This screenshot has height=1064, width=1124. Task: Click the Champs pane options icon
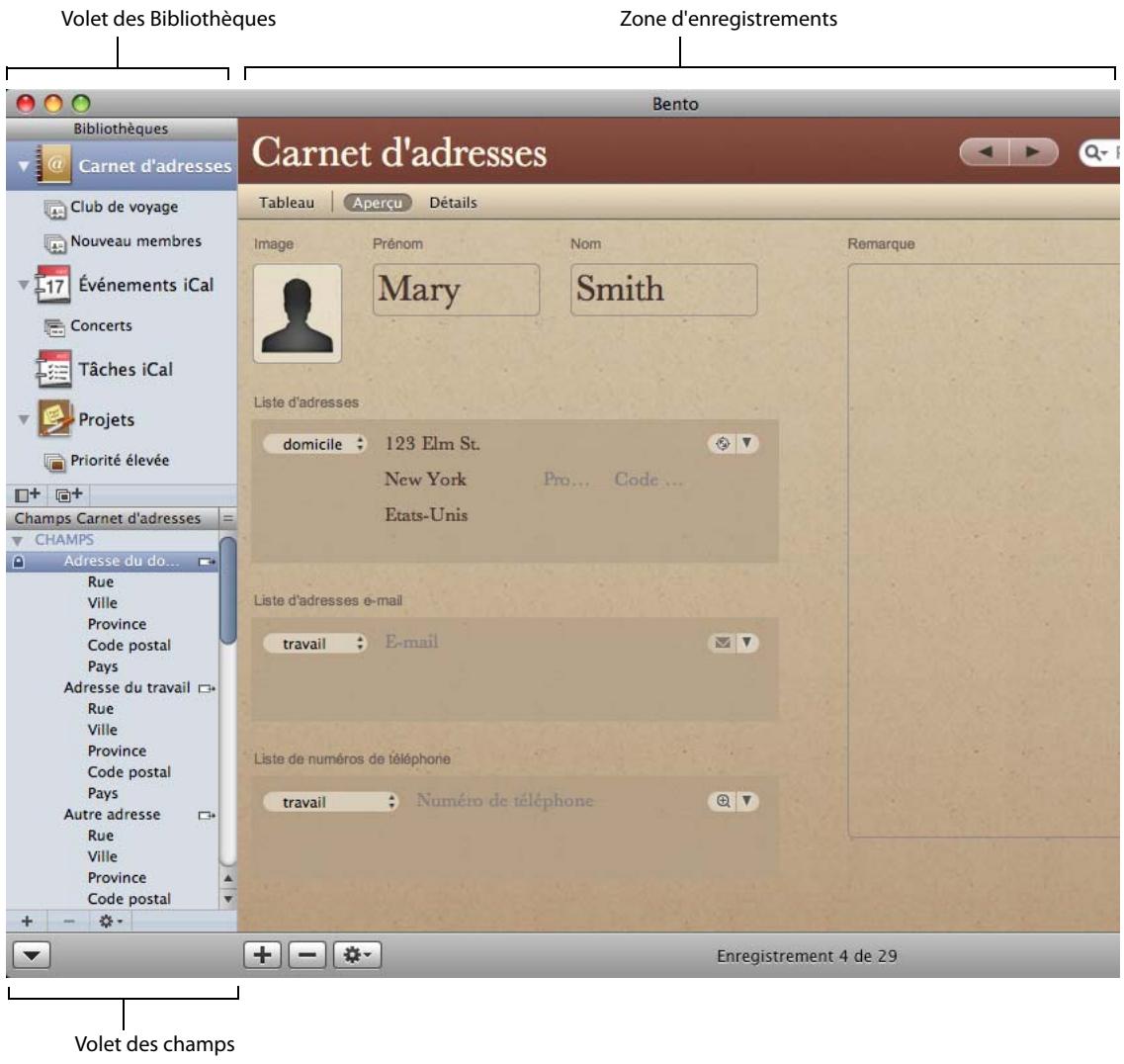tap(228, 518)
